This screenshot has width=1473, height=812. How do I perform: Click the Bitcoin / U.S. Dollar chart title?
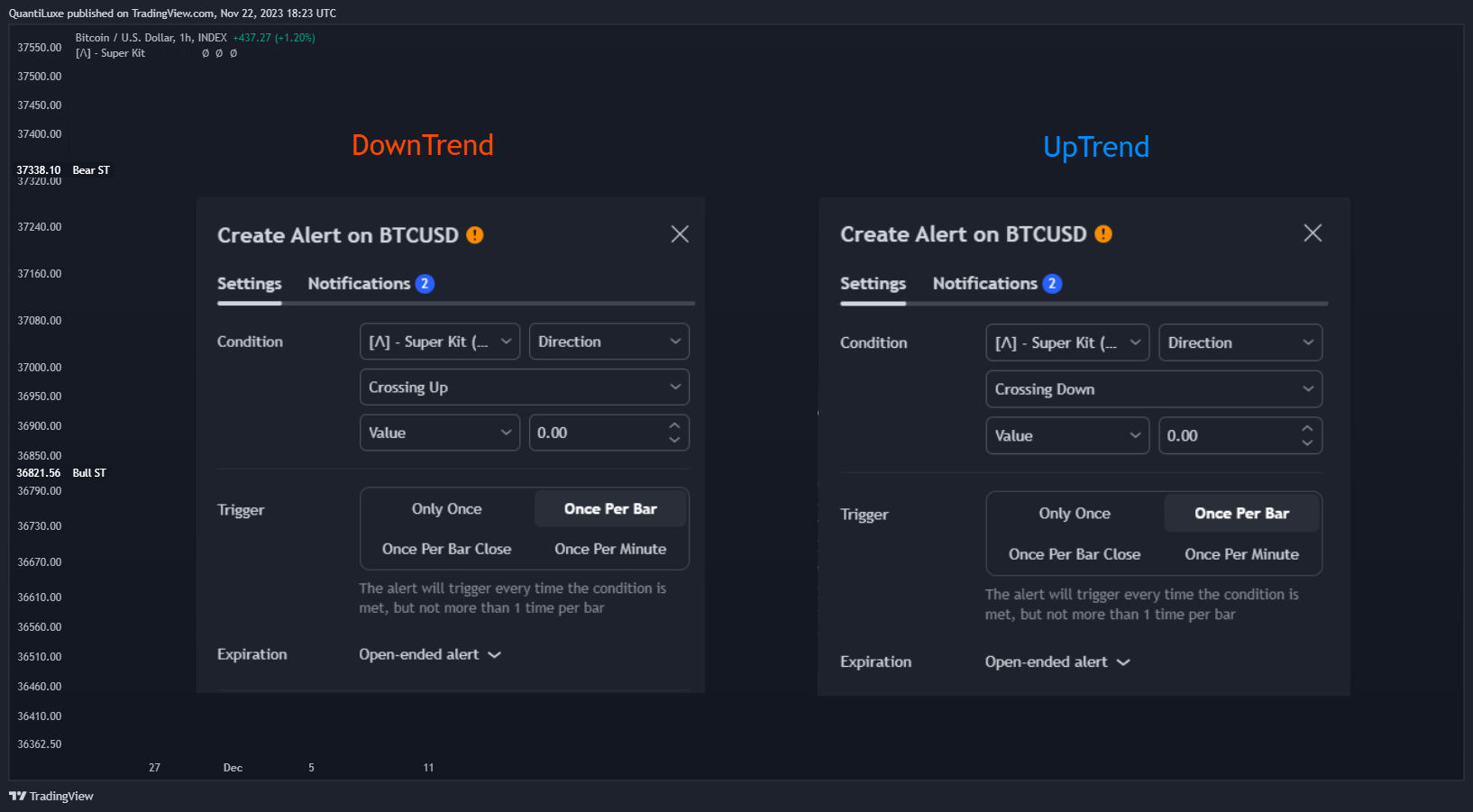pyautogui.click(x=151, y=38)
